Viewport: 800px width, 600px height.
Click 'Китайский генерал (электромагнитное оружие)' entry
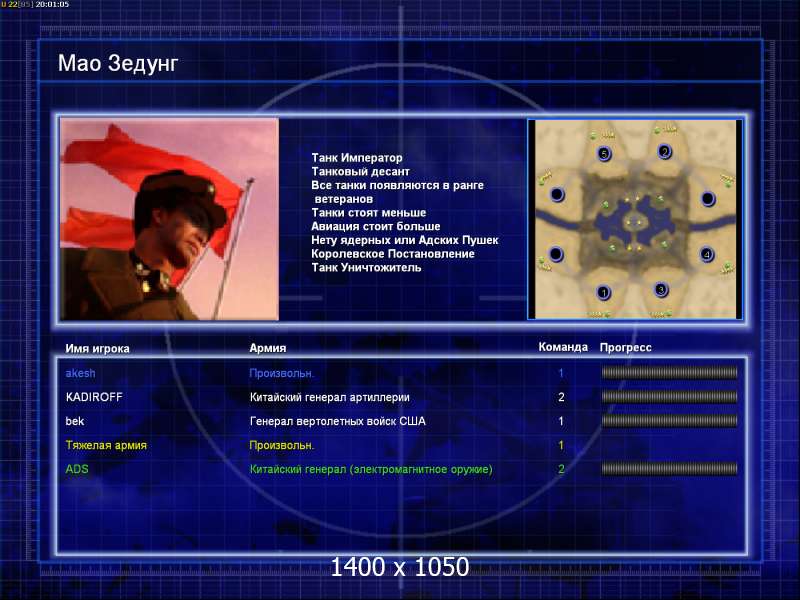point(371,469)
